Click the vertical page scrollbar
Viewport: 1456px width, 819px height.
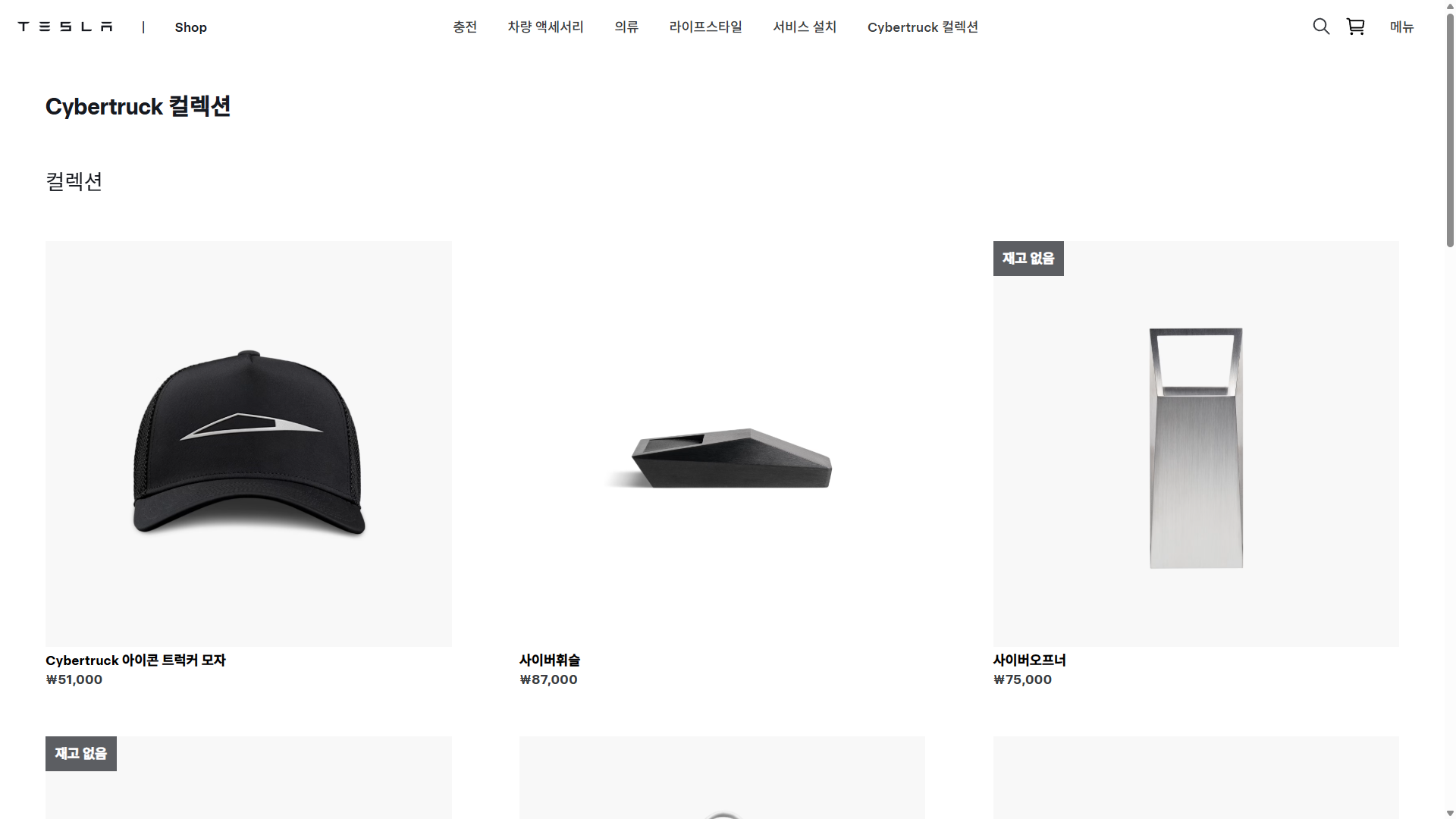(1450, 133)
